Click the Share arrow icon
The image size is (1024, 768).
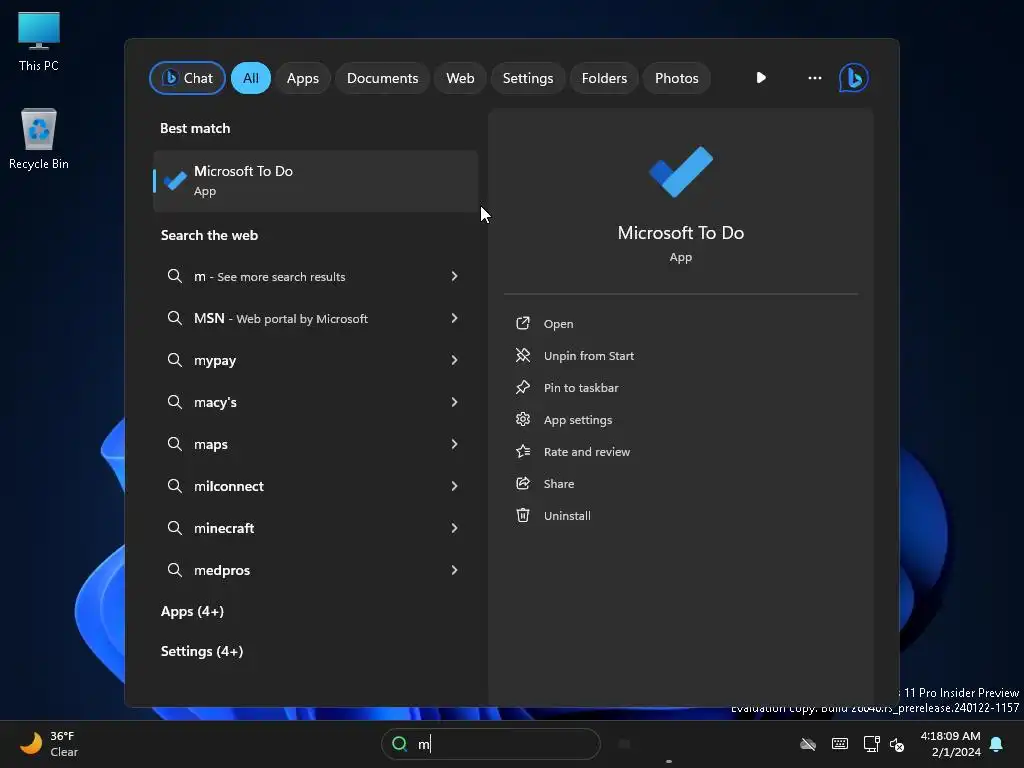[522, 483]
